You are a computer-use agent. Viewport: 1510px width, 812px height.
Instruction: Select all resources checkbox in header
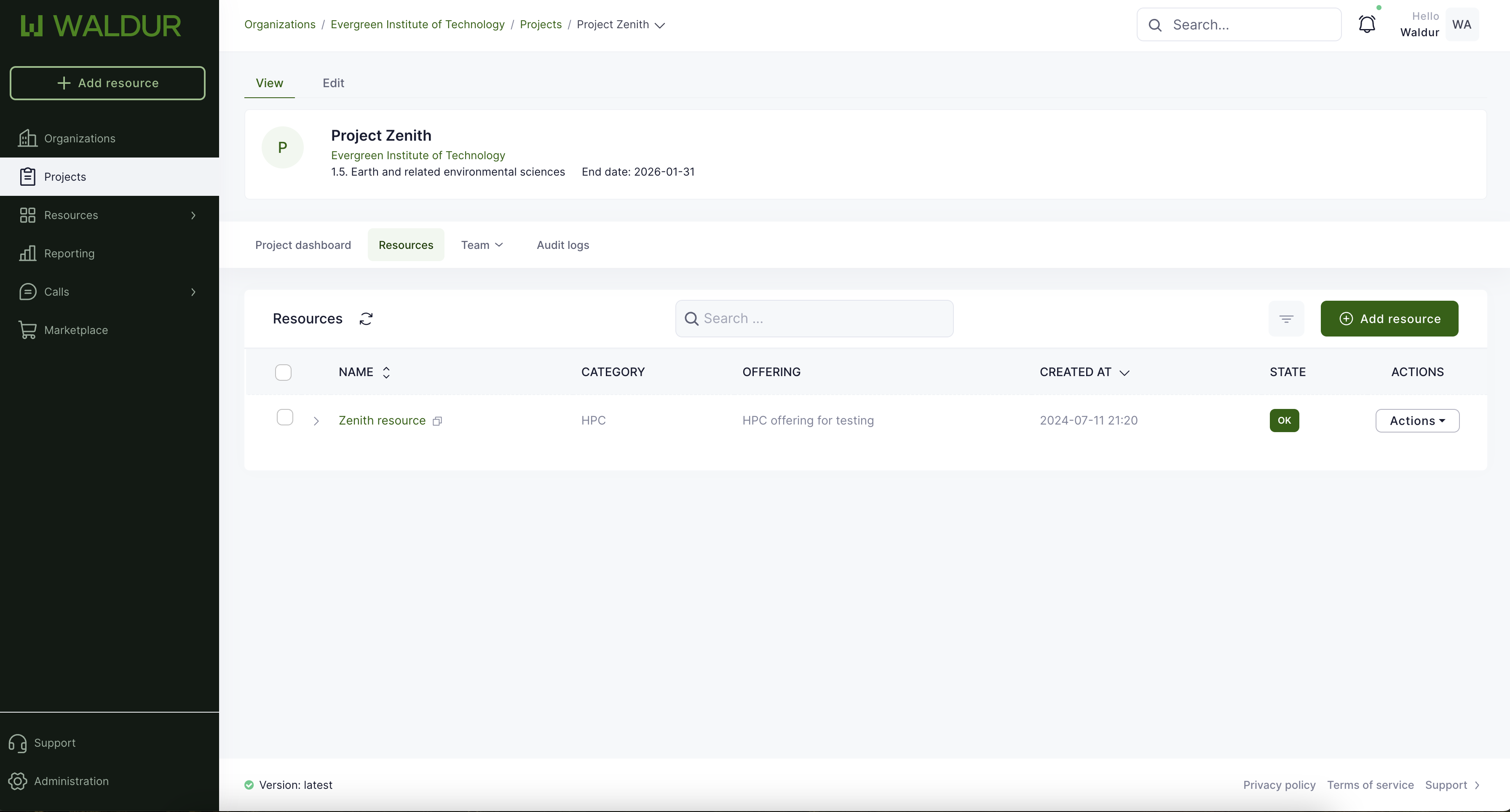[283, 373]
